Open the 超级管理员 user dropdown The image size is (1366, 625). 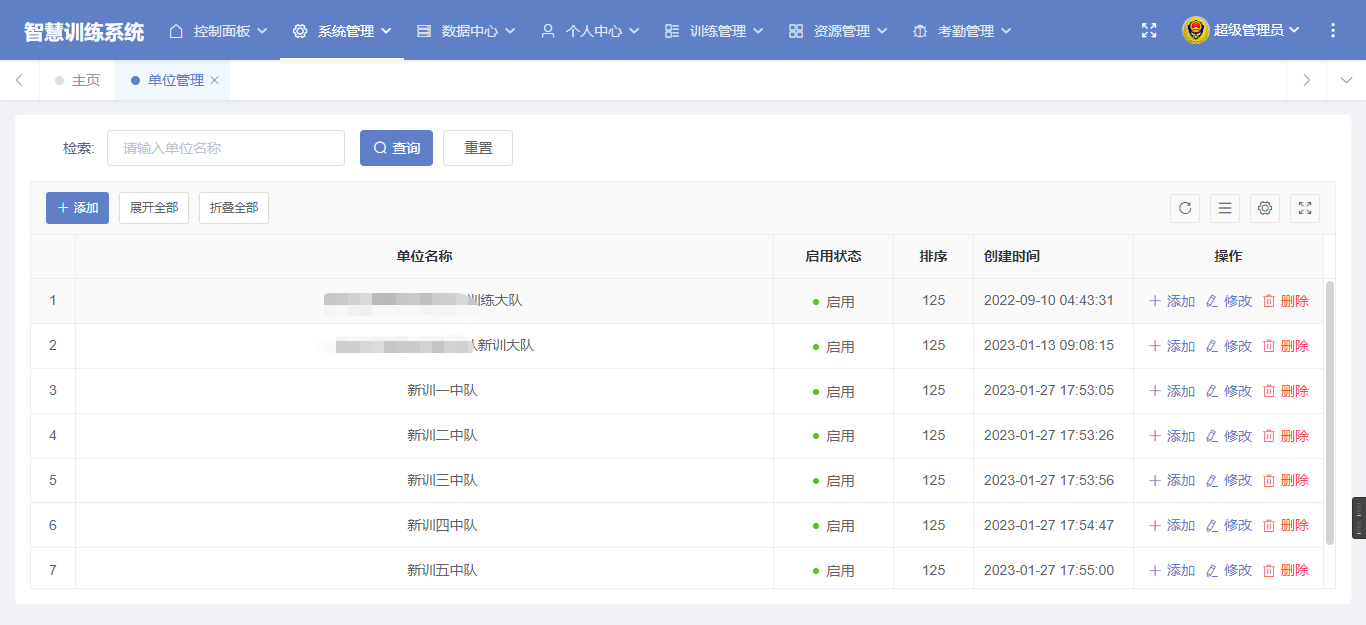pos(1242,31)
